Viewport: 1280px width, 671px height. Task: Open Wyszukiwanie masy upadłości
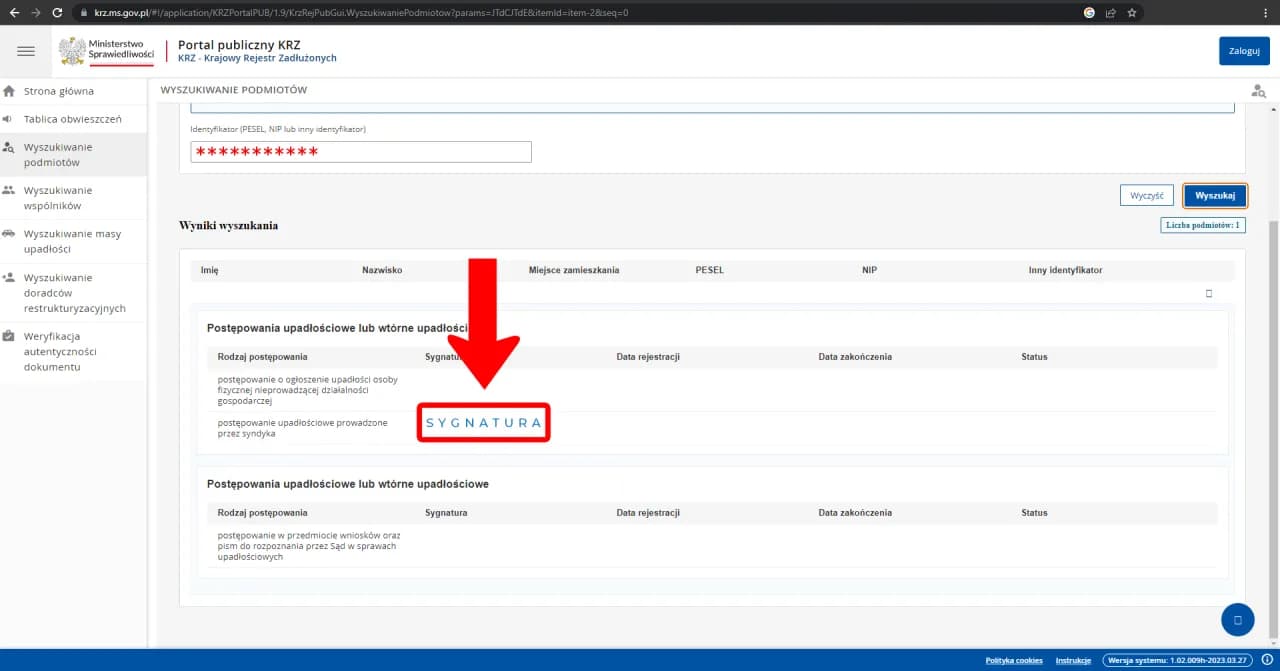[x=72, y=241]
